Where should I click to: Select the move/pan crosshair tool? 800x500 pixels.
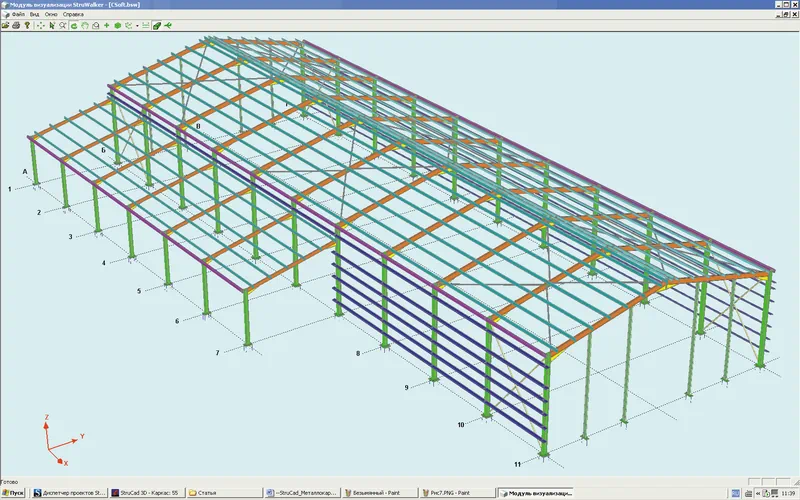point(41,25)
